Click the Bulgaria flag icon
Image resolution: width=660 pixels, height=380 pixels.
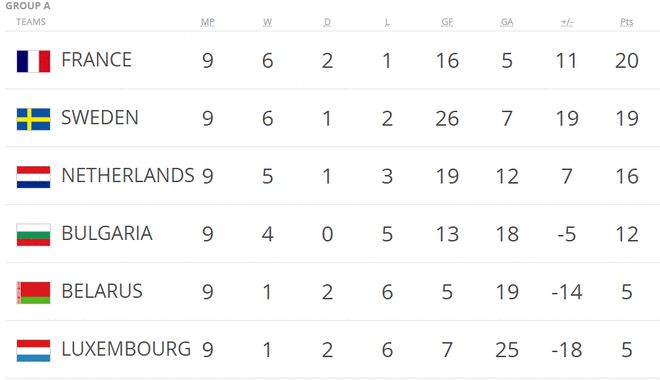(x=33, y=235)
